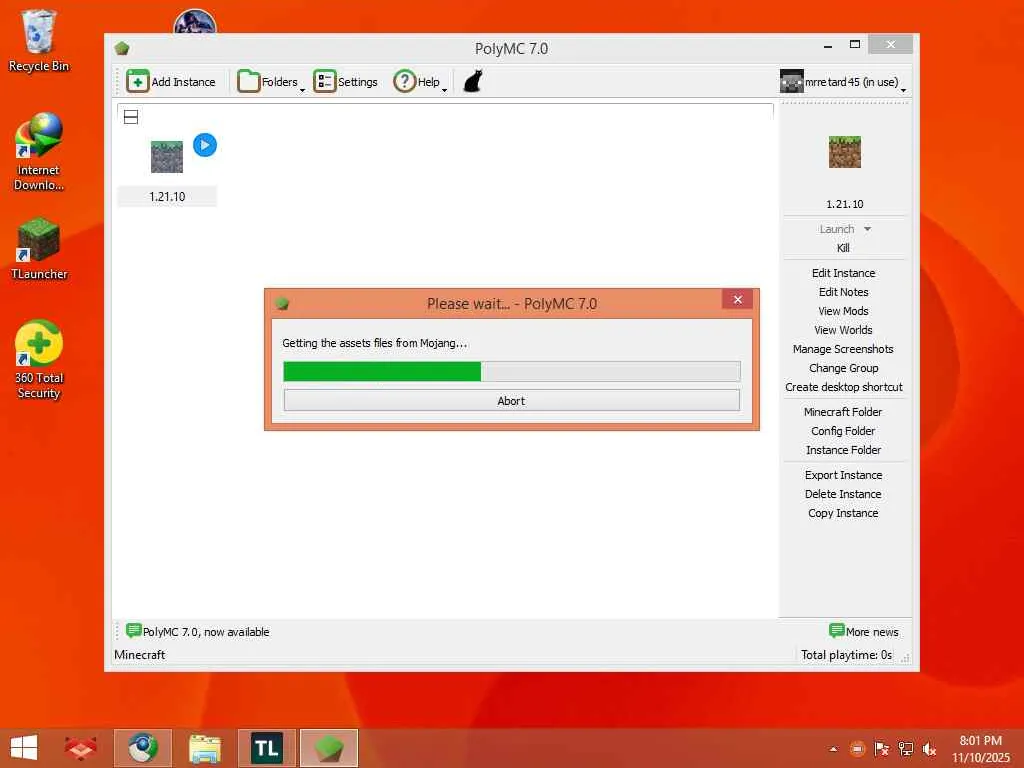Collapse the instance group with minus box
The width and height of the screenshot is (1024, 768).
pyautogui.click(x=131, y=117)
